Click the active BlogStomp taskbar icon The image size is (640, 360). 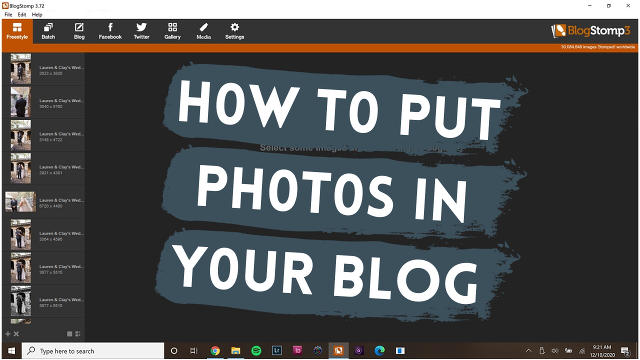click(x=338, y=351)
